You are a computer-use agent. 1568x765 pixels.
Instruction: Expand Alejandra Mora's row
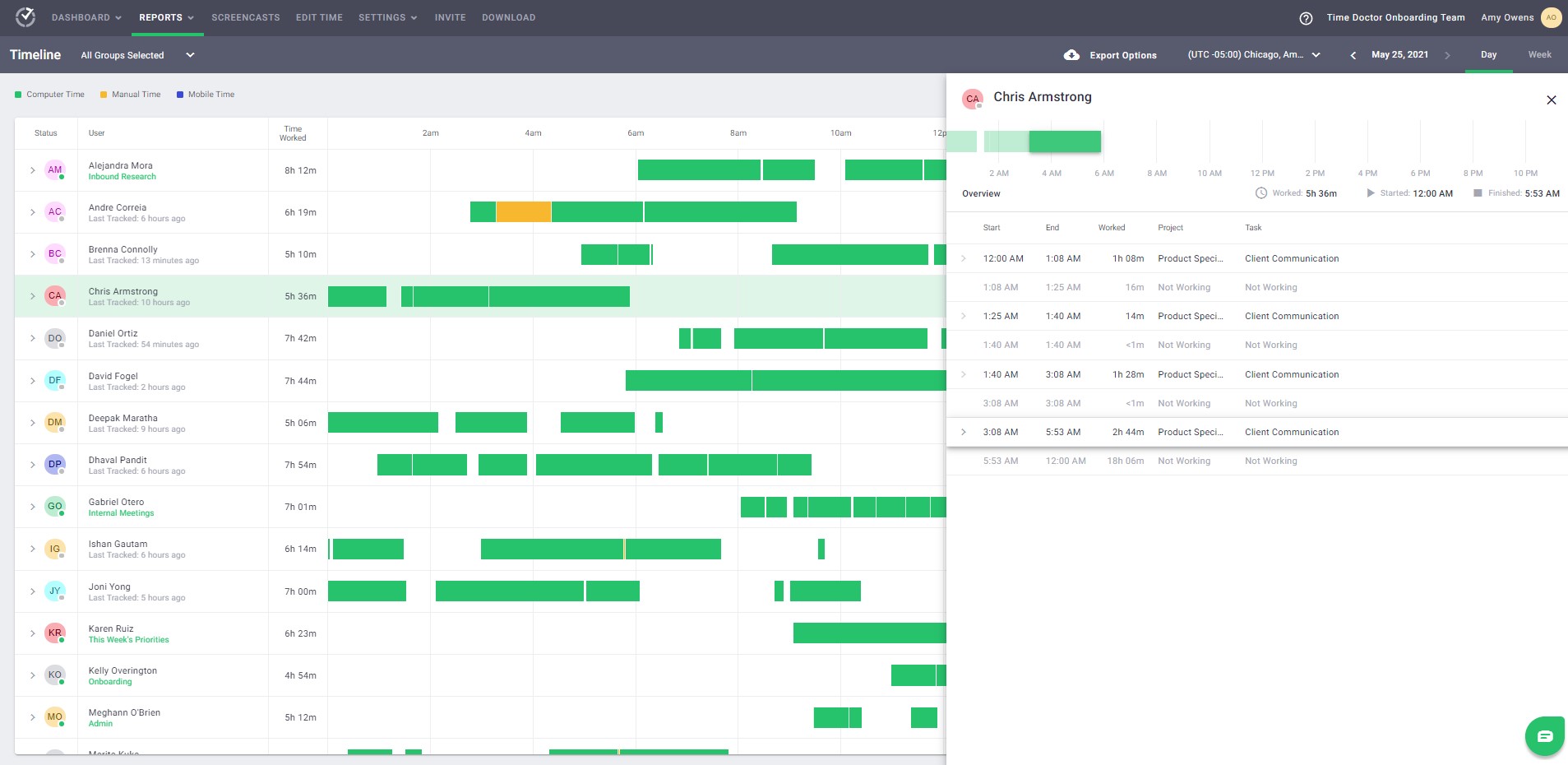33,170
